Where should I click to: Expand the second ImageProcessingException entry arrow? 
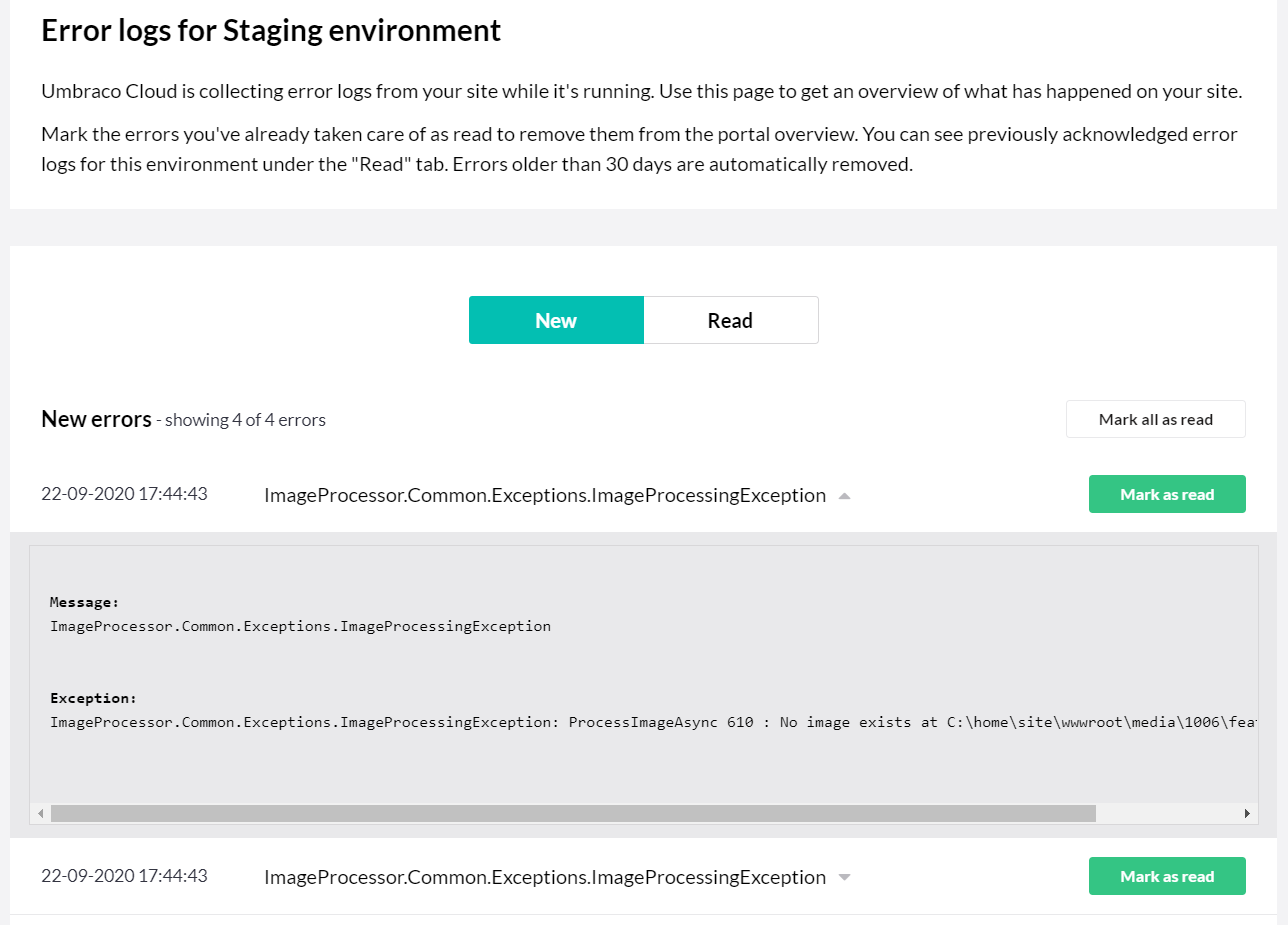tap(844, 877)
